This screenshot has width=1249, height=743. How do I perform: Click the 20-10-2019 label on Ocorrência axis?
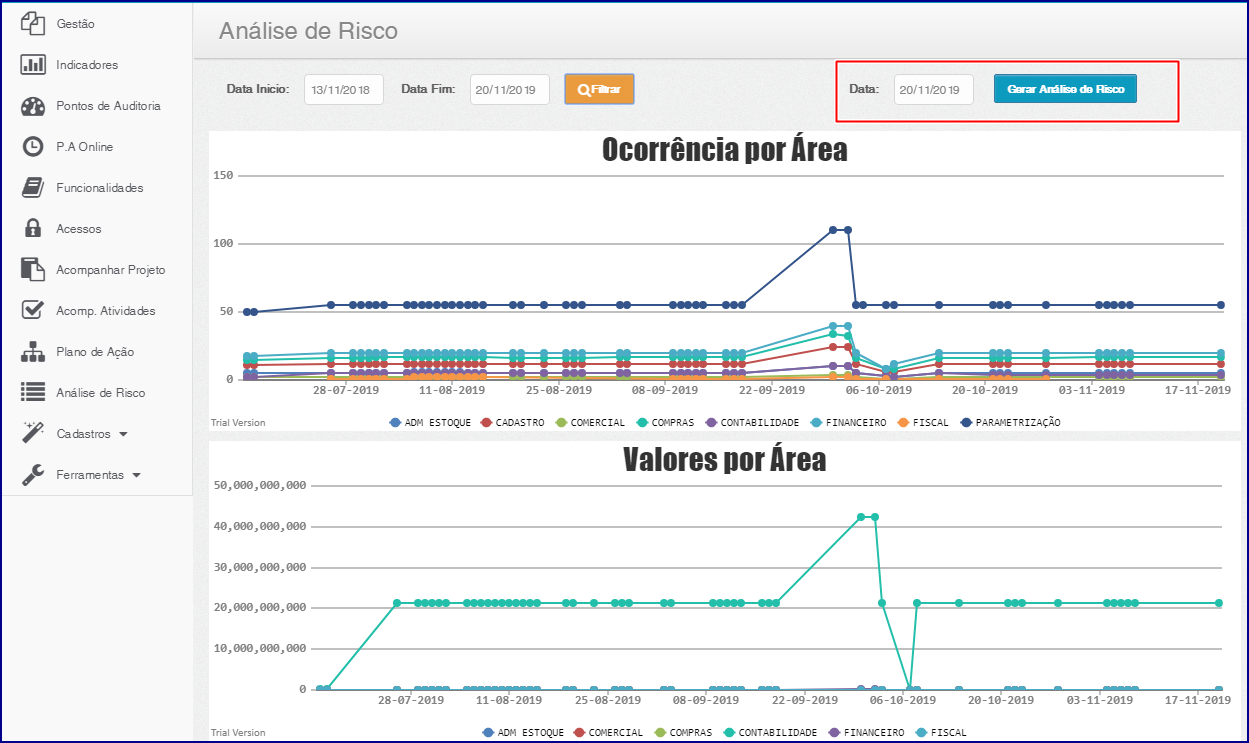pyautogui.click(x=984, y=392)
